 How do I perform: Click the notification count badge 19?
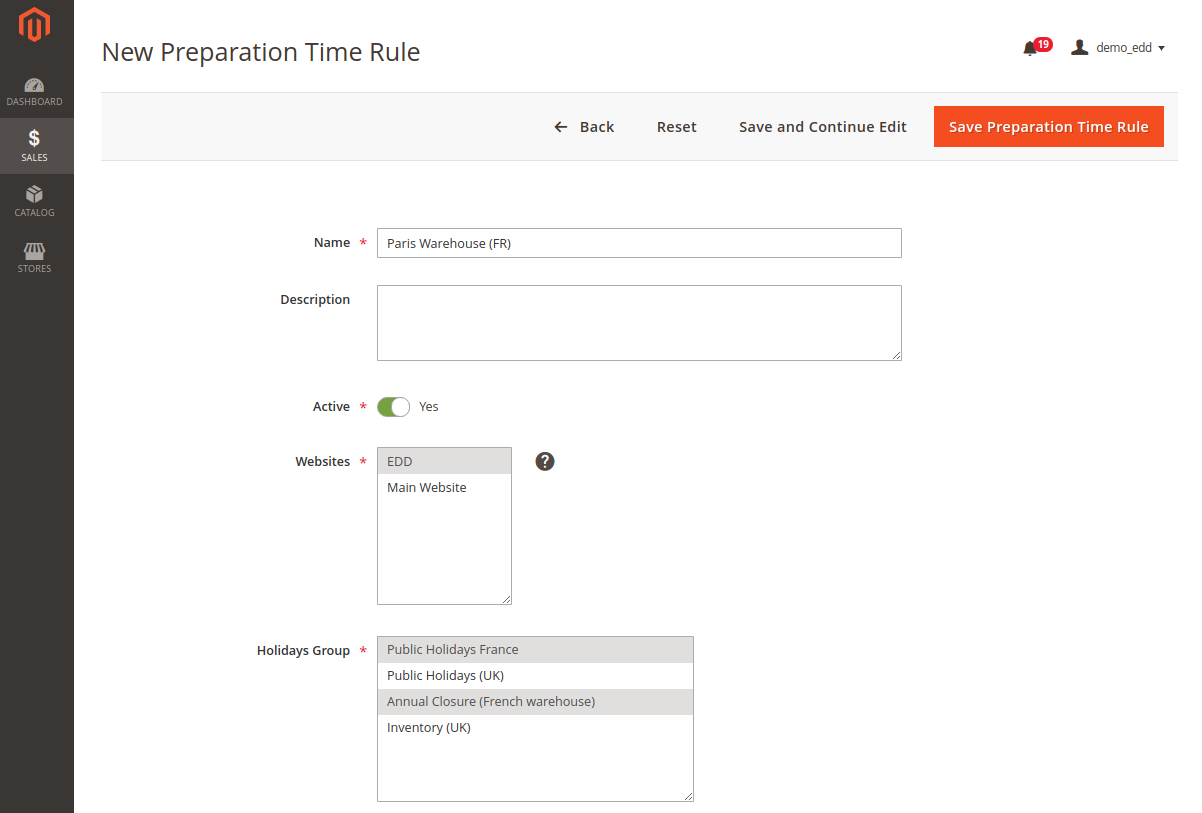click(1043, 44)
